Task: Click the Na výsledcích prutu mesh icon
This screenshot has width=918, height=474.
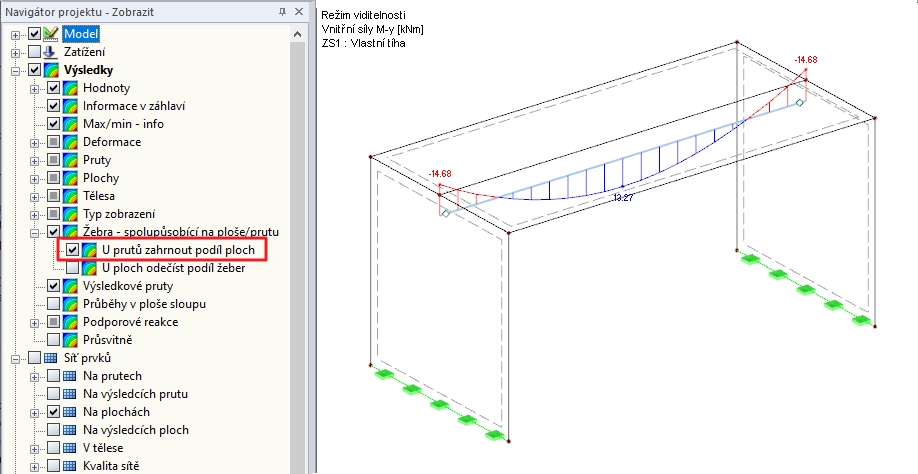Action: pyautogui.click(x=70, y=394)
